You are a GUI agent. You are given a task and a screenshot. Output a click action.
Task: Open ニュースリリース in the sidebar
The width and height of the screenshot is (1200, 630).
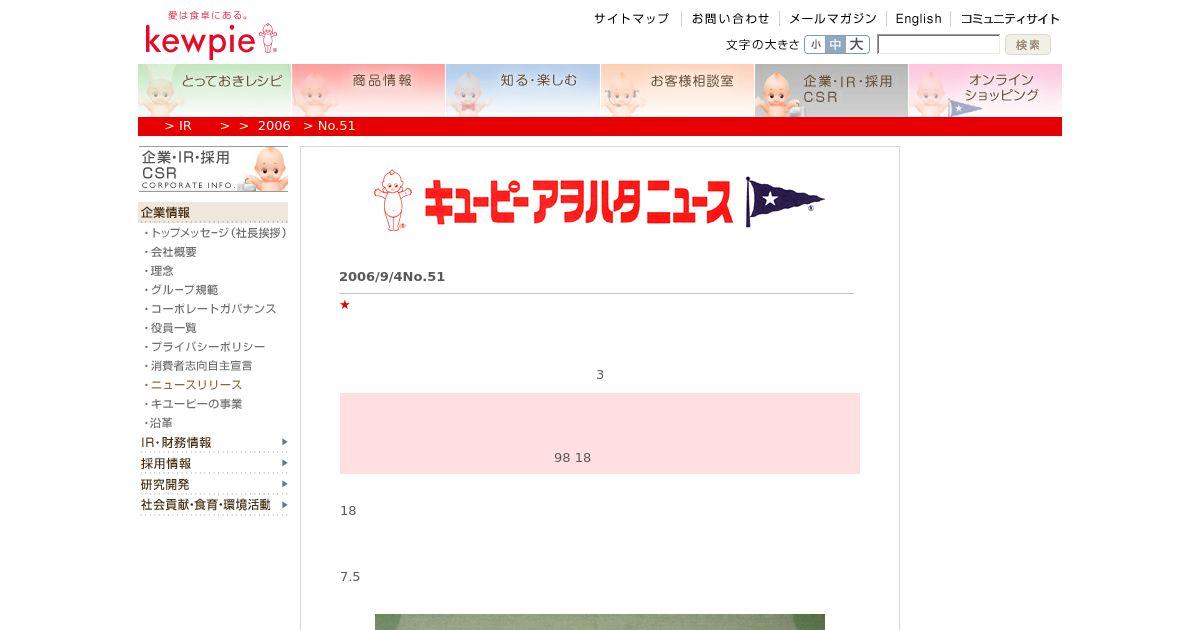point(196,385)
